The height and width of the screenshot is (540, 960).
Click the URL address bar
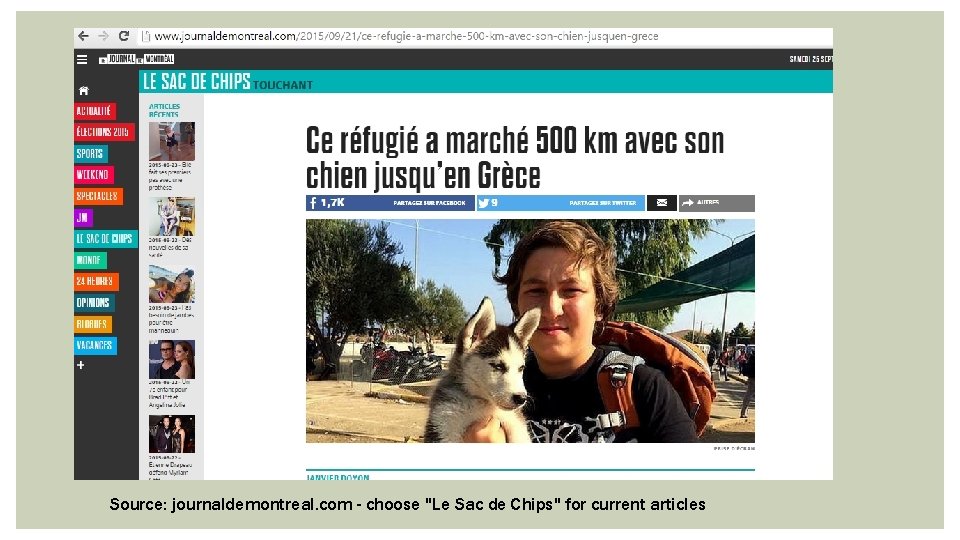tap(484, 36)
